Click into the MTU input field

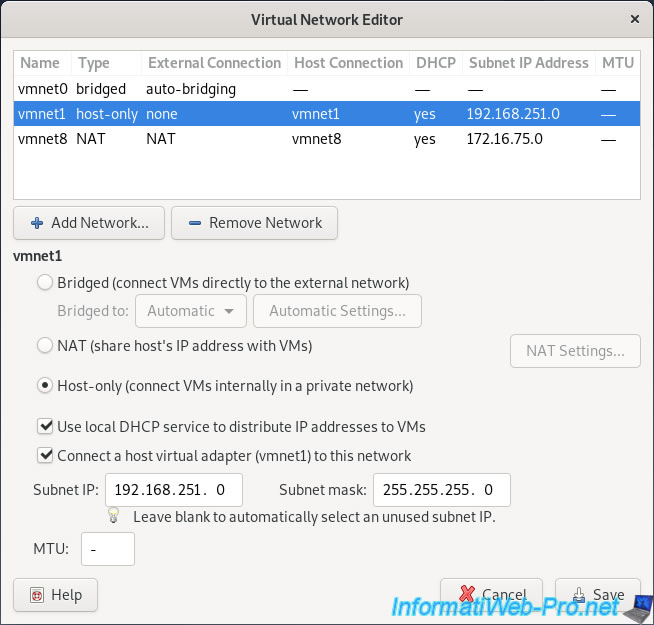[x=108, y=549]
